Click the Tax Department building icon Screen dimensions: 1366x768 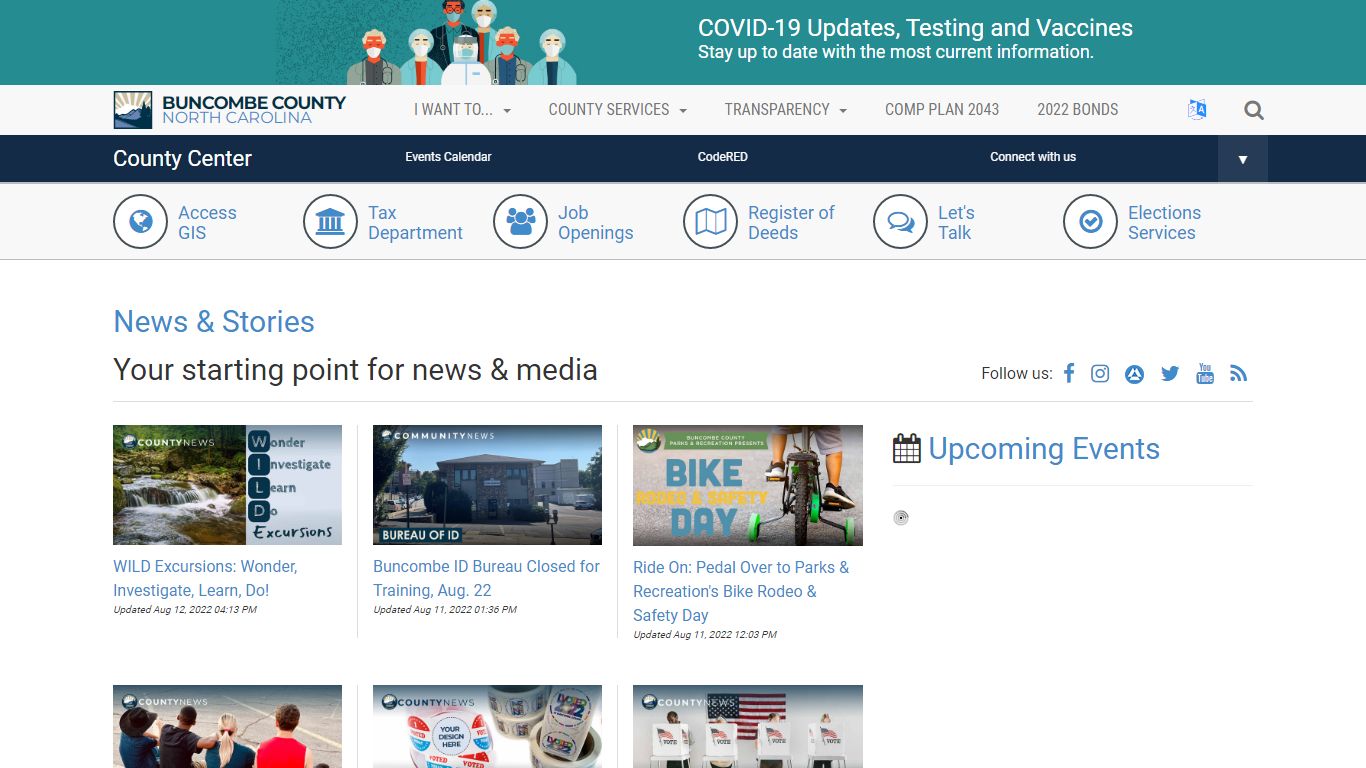click(x=330, y=222)
